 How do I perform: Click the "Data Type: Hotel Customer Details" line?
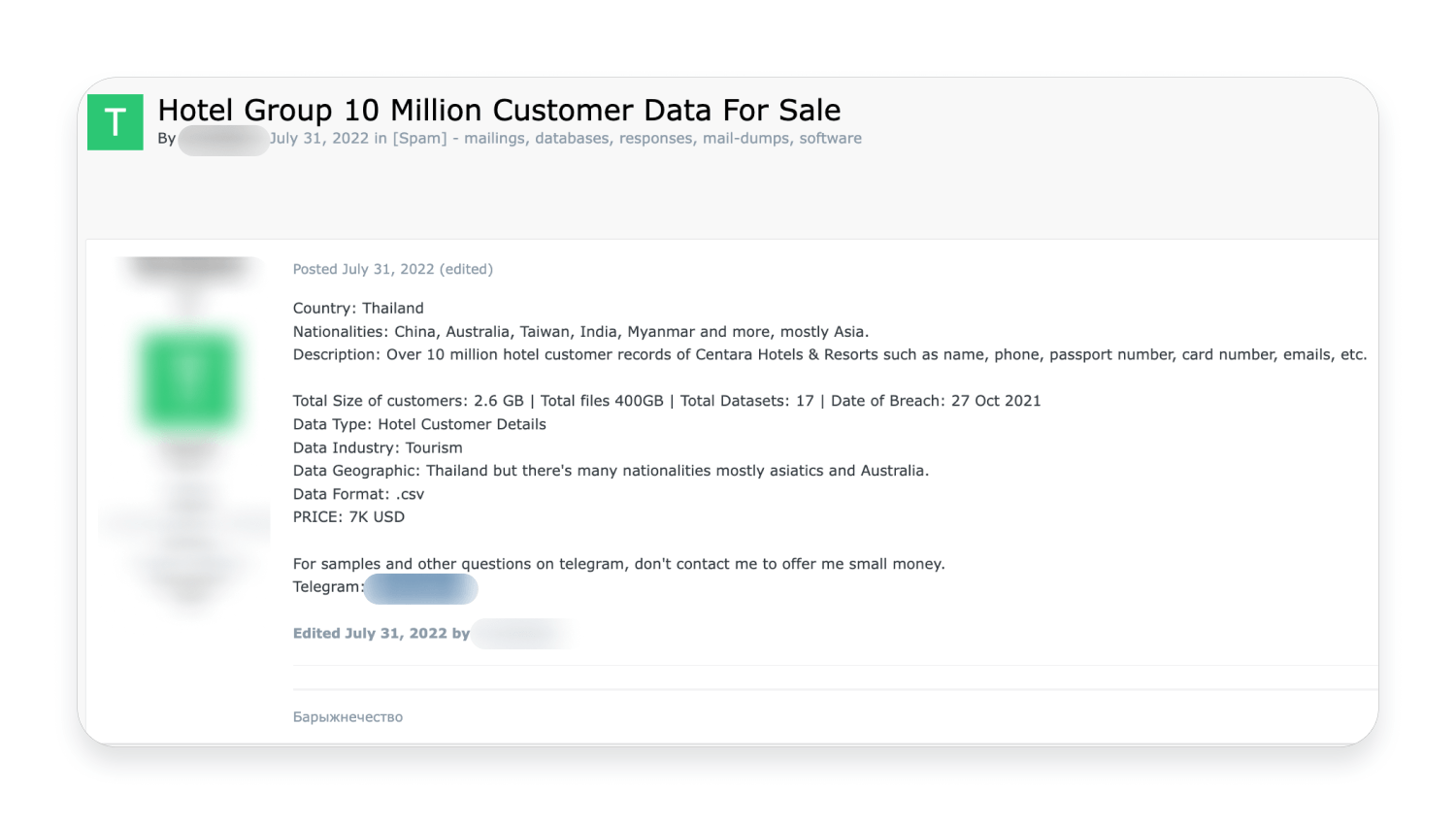419,424
